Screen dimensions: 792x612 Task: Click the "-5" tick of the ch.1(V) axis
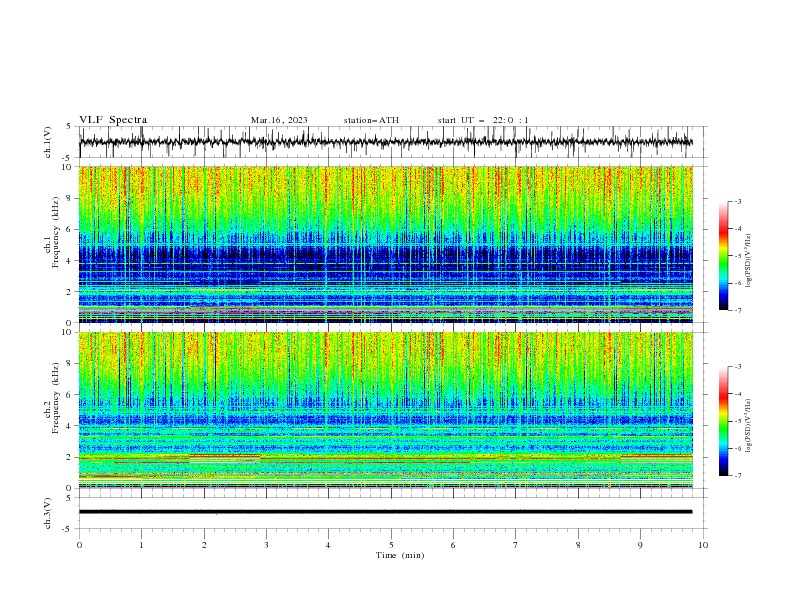[68, 158]
